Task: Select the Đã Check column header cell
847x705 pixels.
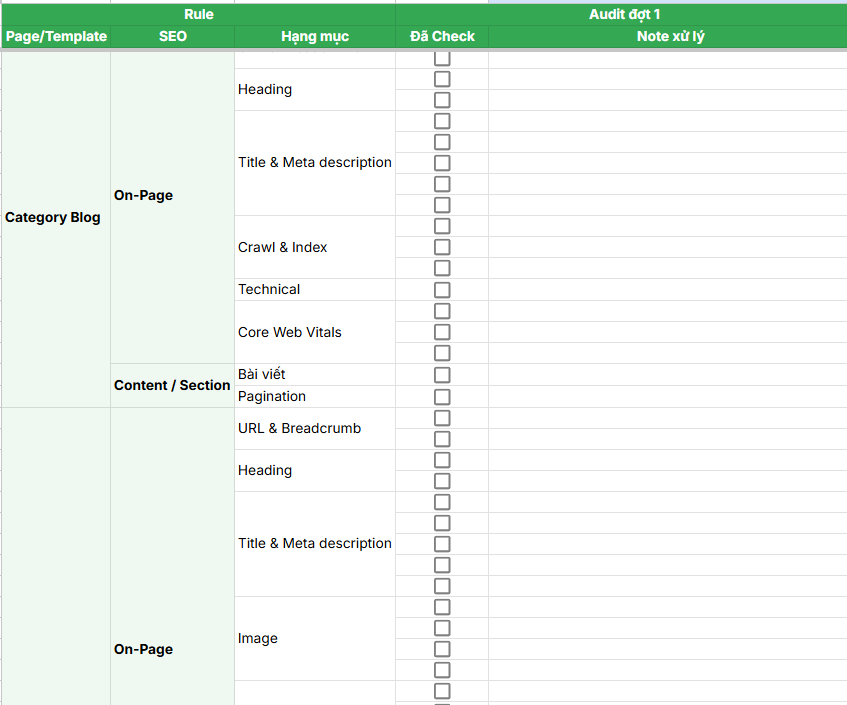Action: coord(441,36)
